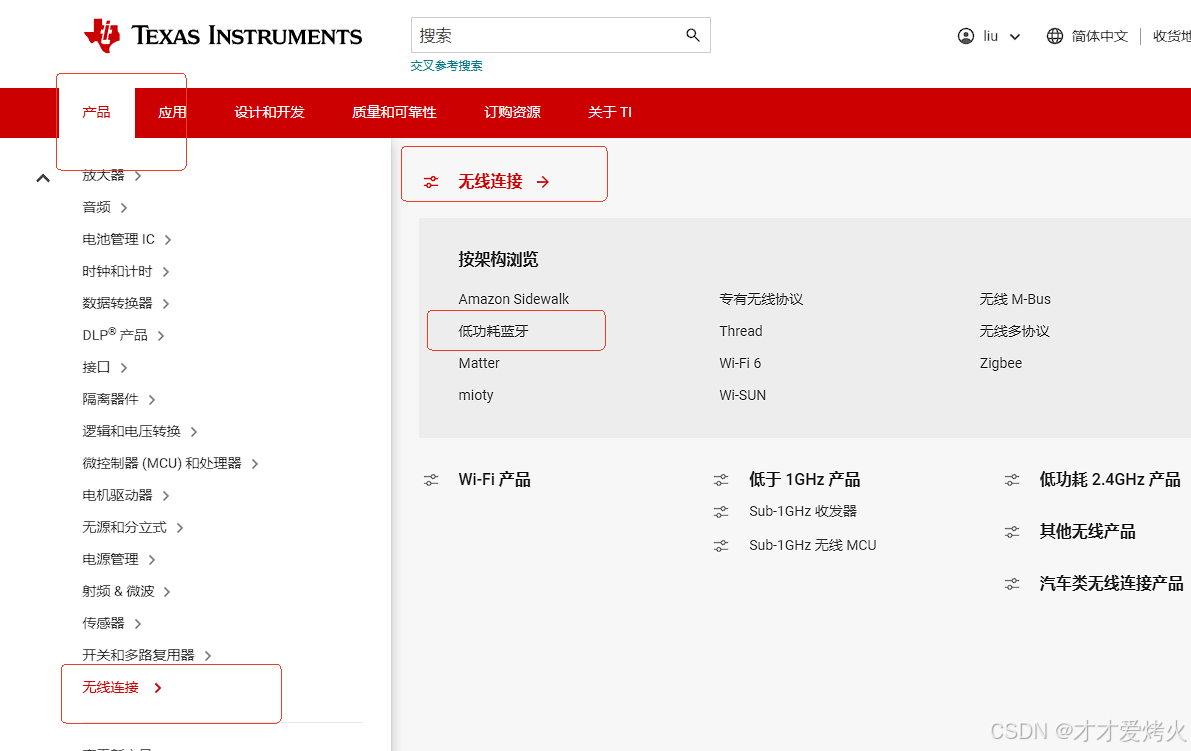The height and width of the screenshot is (751, 1191).
Task: Collapse the product list with the up chevron
Action: pos(43,178)
